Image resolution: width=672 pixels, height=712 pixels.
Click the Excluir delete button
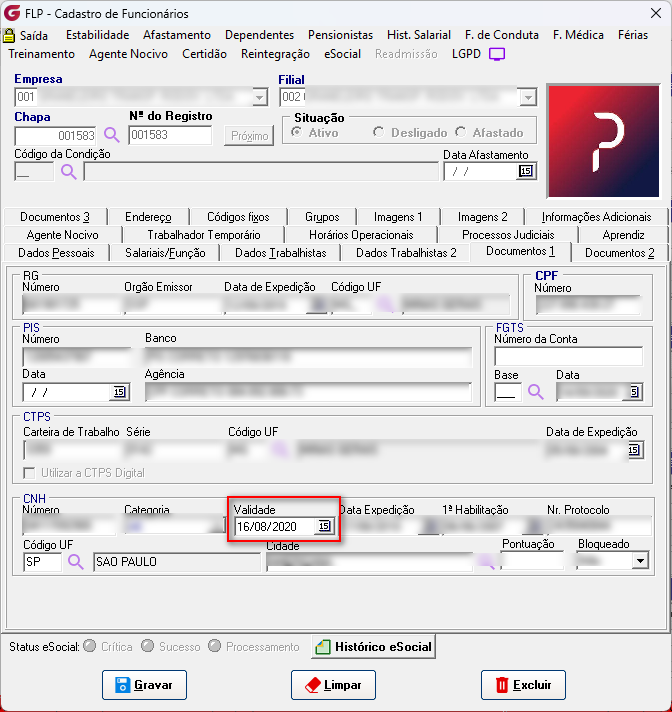[x=523, y=685]
